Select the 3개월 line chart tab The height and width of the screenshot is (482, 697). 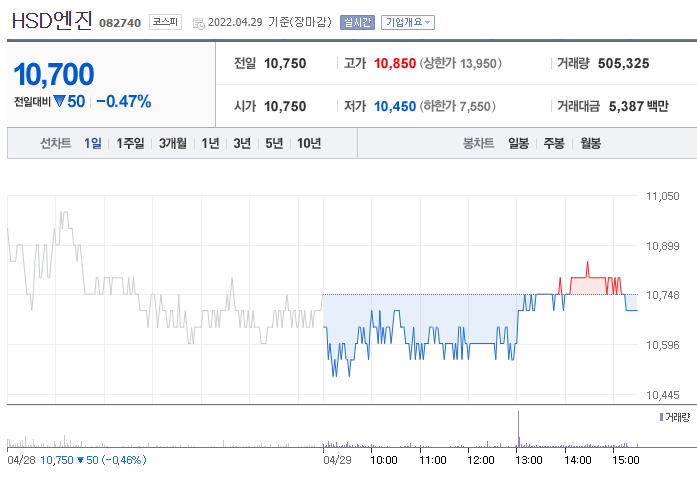[172, 143]
